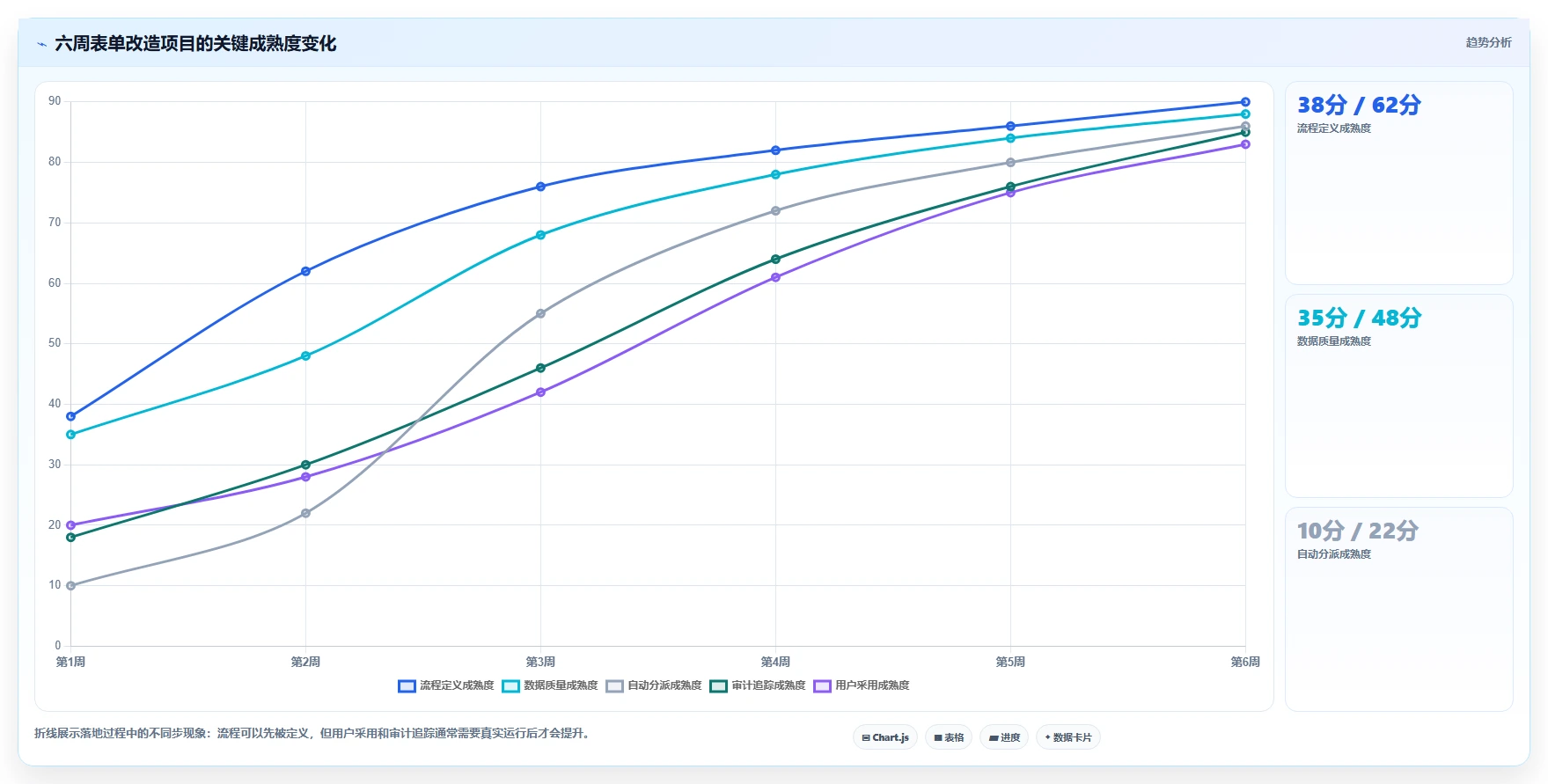Click the 流程定义成熟度 card label under 38分

click(1334, 128)
